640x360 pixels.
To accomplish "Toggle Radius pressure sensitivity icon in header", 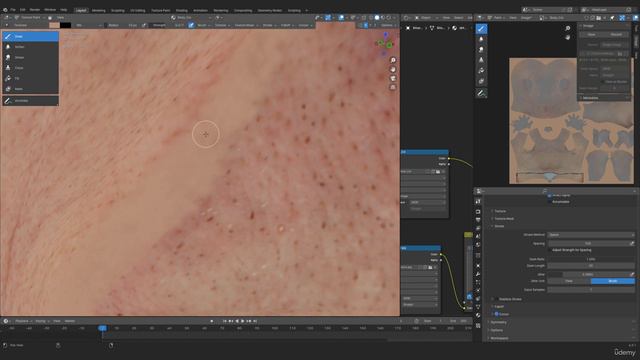I will click(144, 25).
